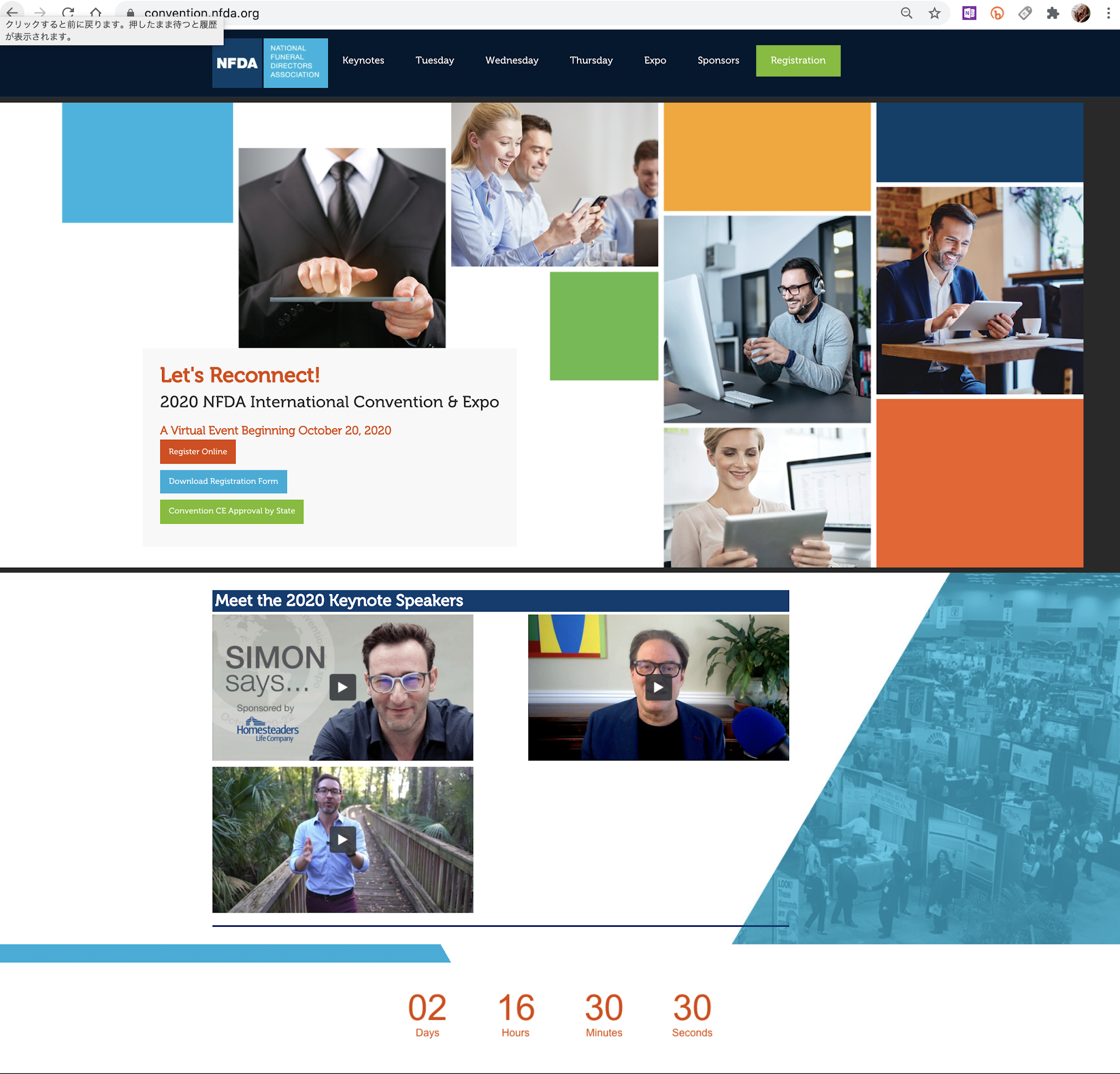
Task: Click the Register Online button
Action: point(198,451)
